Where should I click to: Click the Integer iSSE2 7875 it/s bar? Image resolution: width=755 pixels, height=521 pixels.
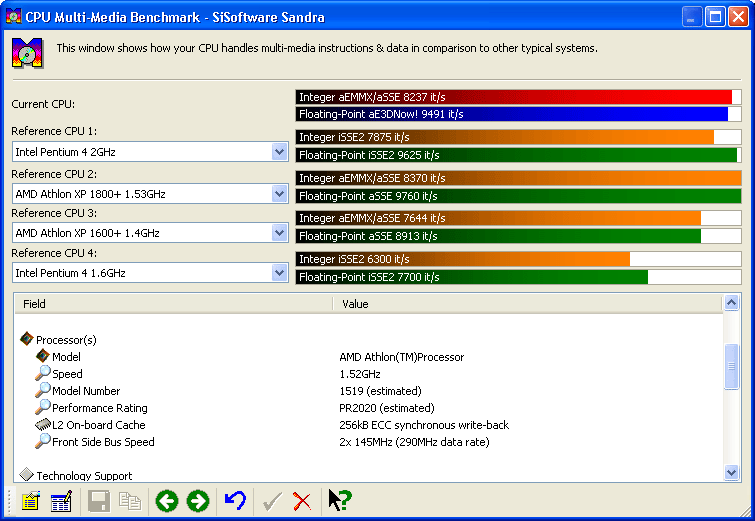tap(518, 137)
